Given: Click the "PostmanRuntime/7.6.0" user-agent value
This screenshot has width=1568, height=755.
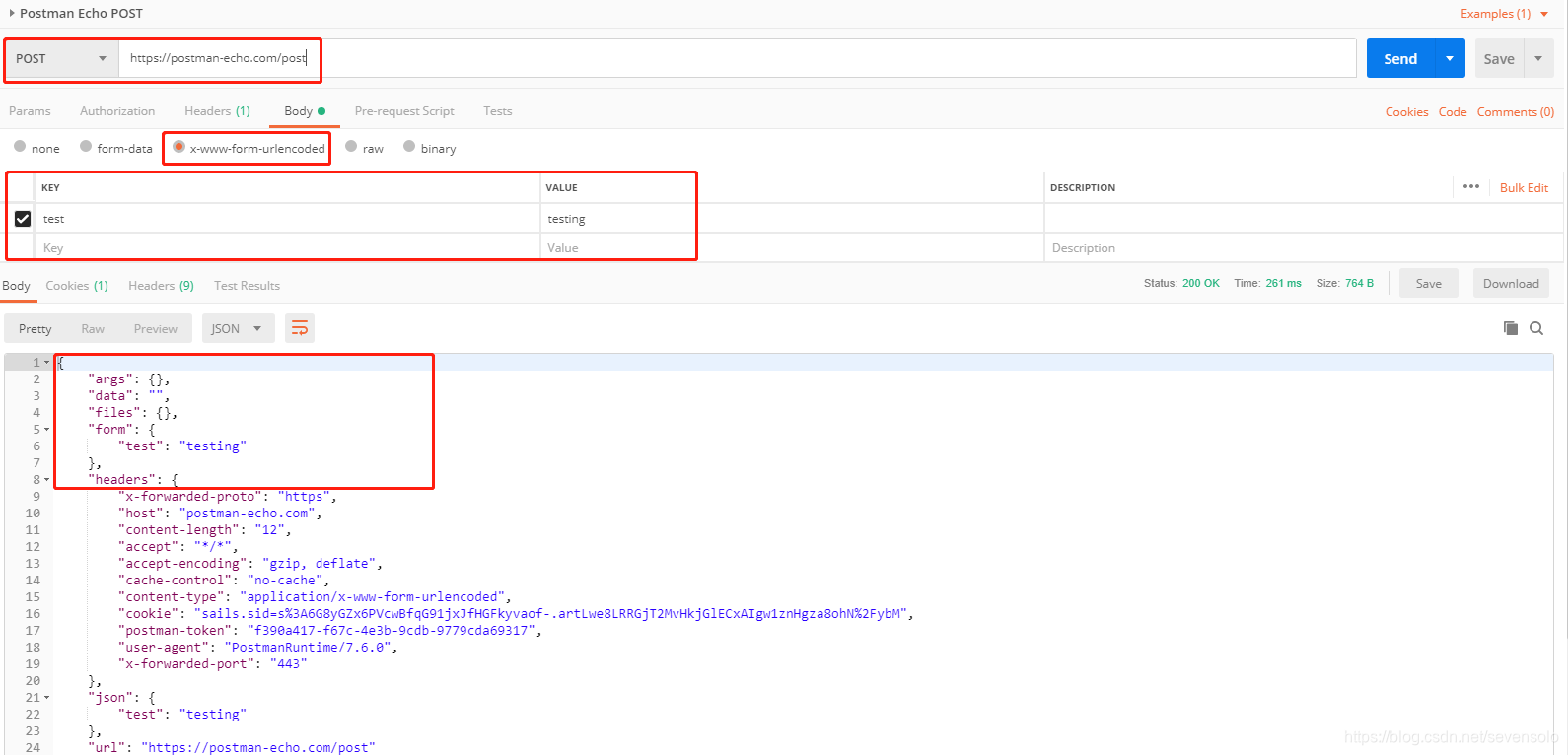Looking at the screenshot, I should coord(311,648).
